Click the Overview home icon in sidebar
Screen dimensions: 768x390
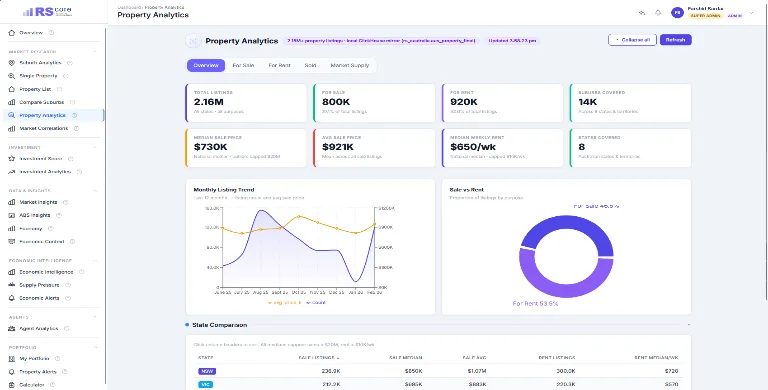(x=12, y=33)
